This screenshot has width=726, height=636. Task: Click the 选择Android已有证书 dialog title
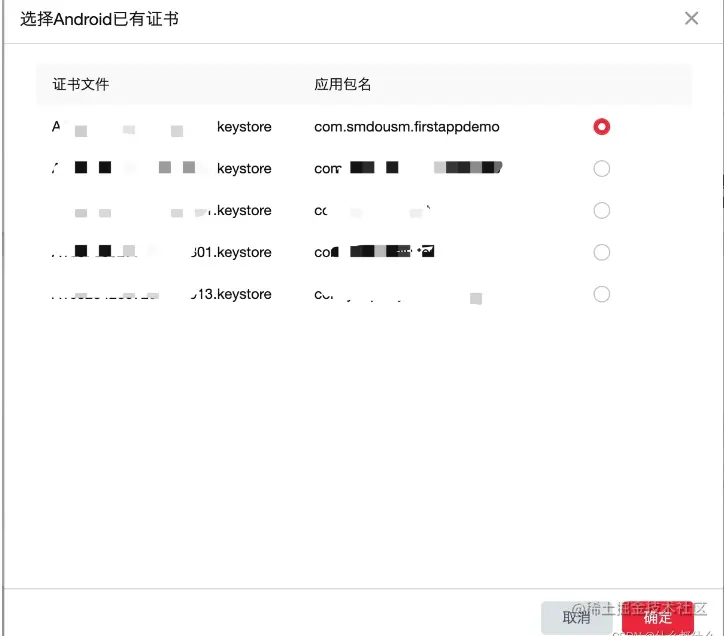99,19
